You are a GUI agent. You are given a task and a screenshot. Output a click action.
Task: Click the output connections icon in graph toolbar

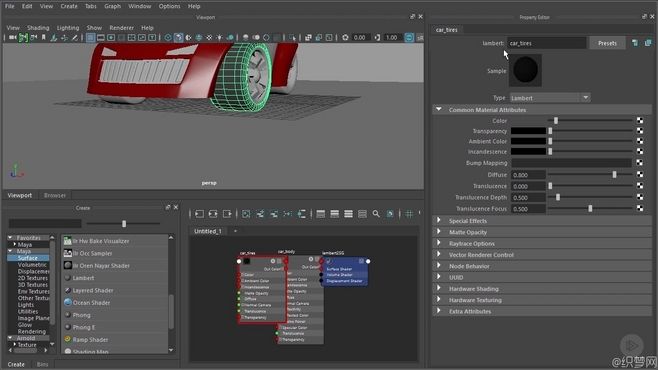227,214
